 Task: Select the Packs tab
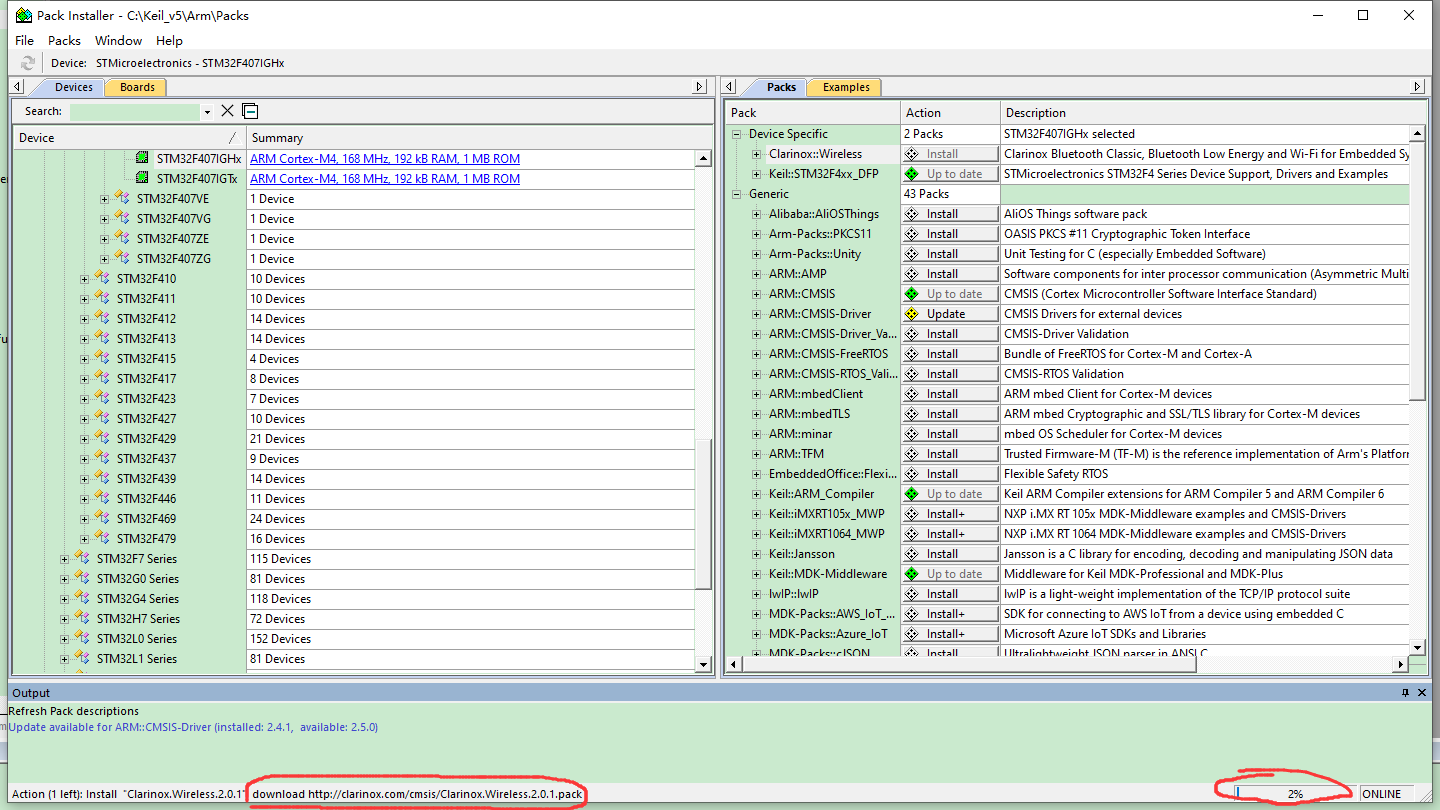point(780,87)
